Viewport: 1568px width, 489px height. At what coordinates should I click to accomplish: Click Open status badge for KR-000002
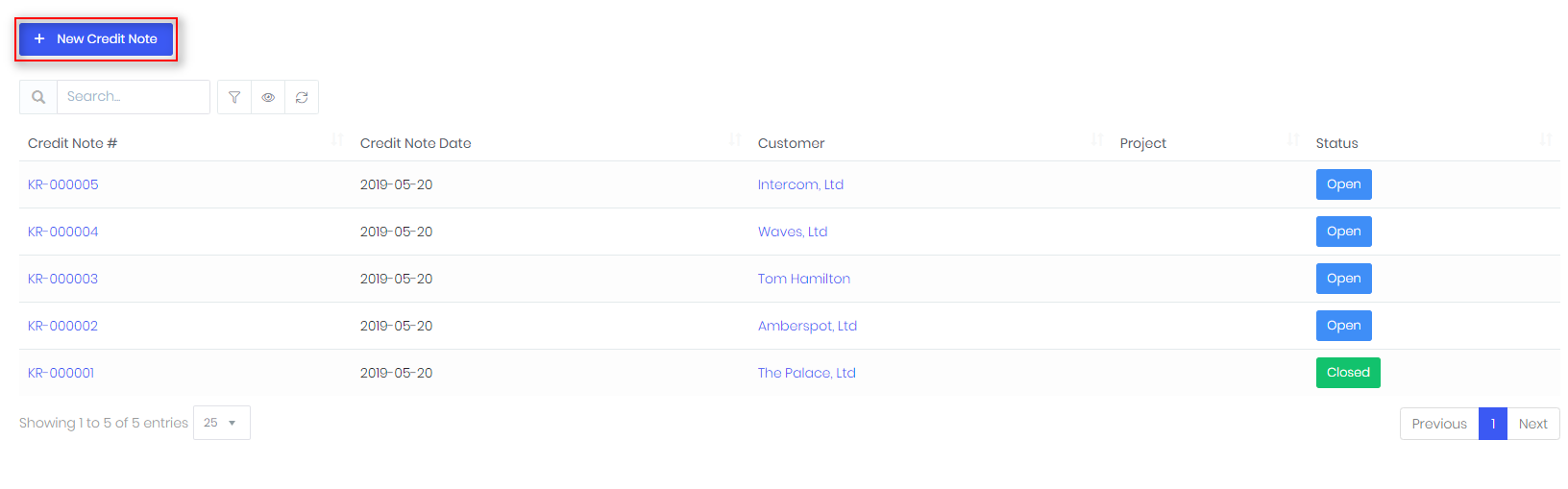pyautogui.click(x=1344, y=326)
